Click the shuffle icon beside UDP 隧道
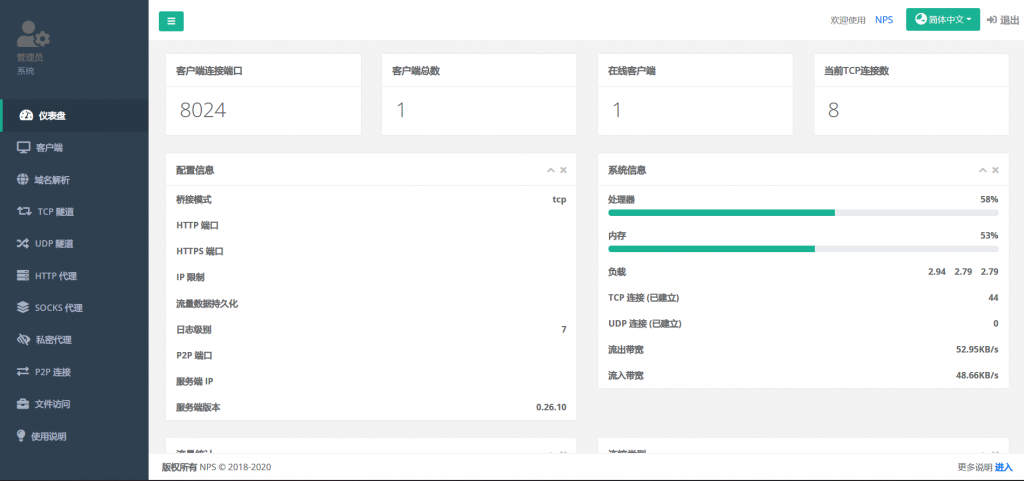The height and width of the screenshot is (481, 1024). [x=24, y=243]
